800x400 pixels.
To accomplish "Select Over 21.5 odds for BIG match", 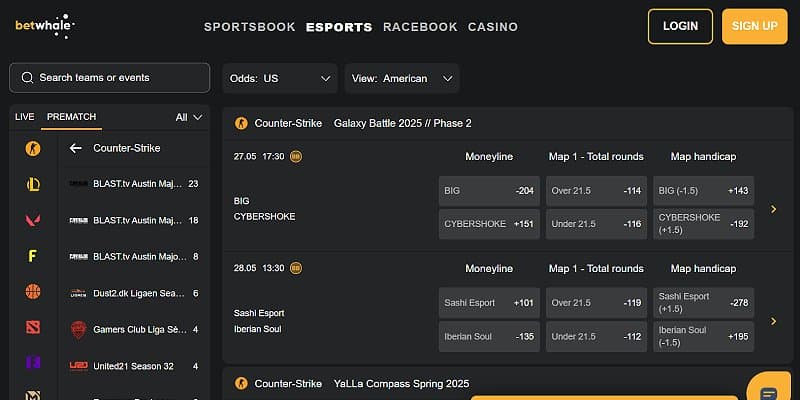I will click(595, 190).
